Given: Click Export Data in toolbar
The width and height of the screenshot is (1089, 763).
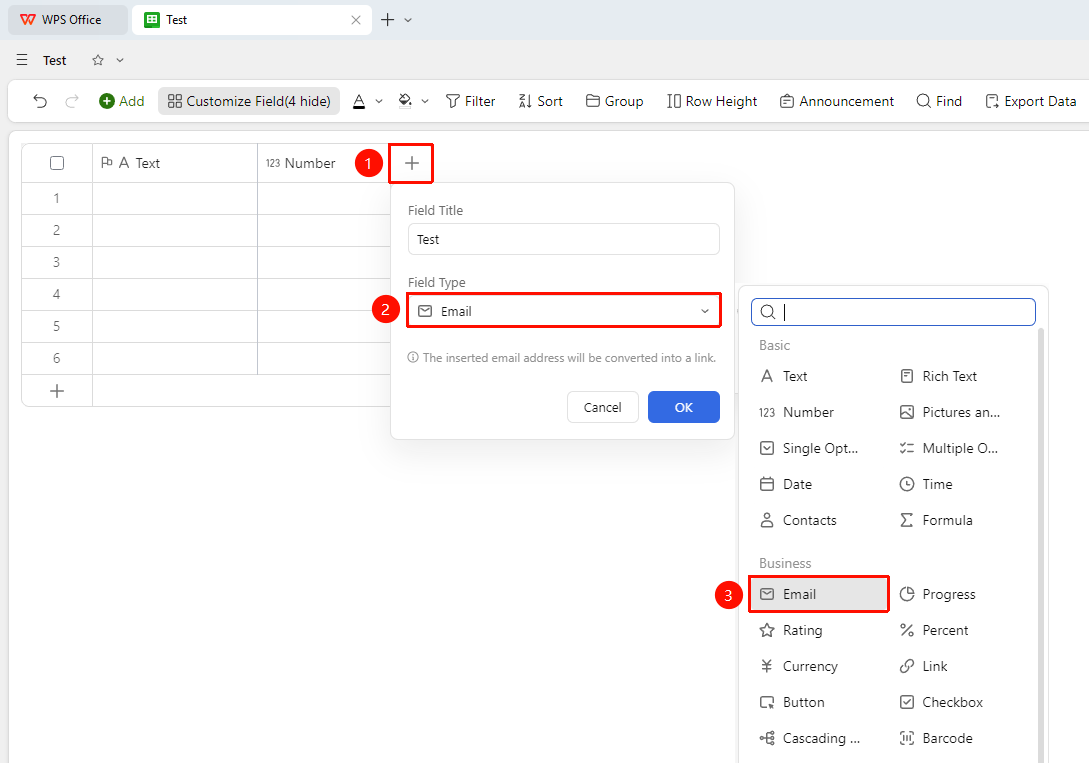Looking at the screenshot, I should coord(1031,101).
